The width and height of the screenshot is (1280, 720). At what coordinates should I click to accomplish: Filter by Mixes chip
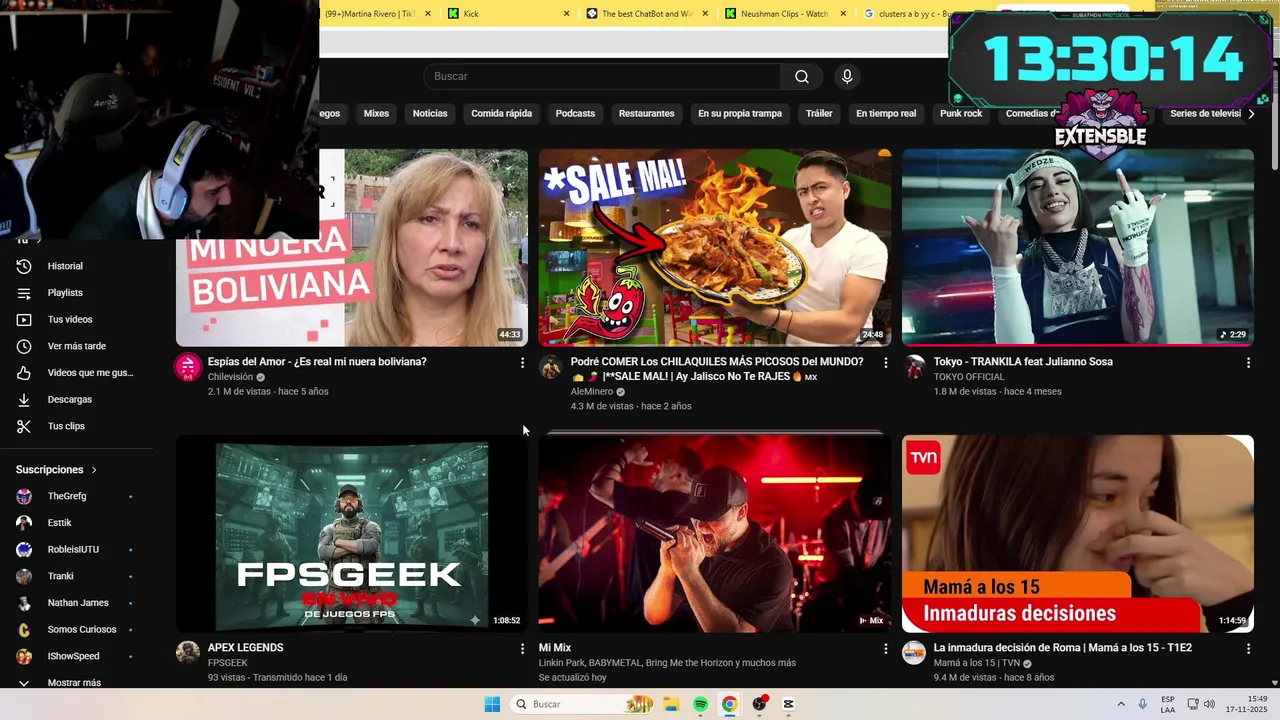coord(376,114)
